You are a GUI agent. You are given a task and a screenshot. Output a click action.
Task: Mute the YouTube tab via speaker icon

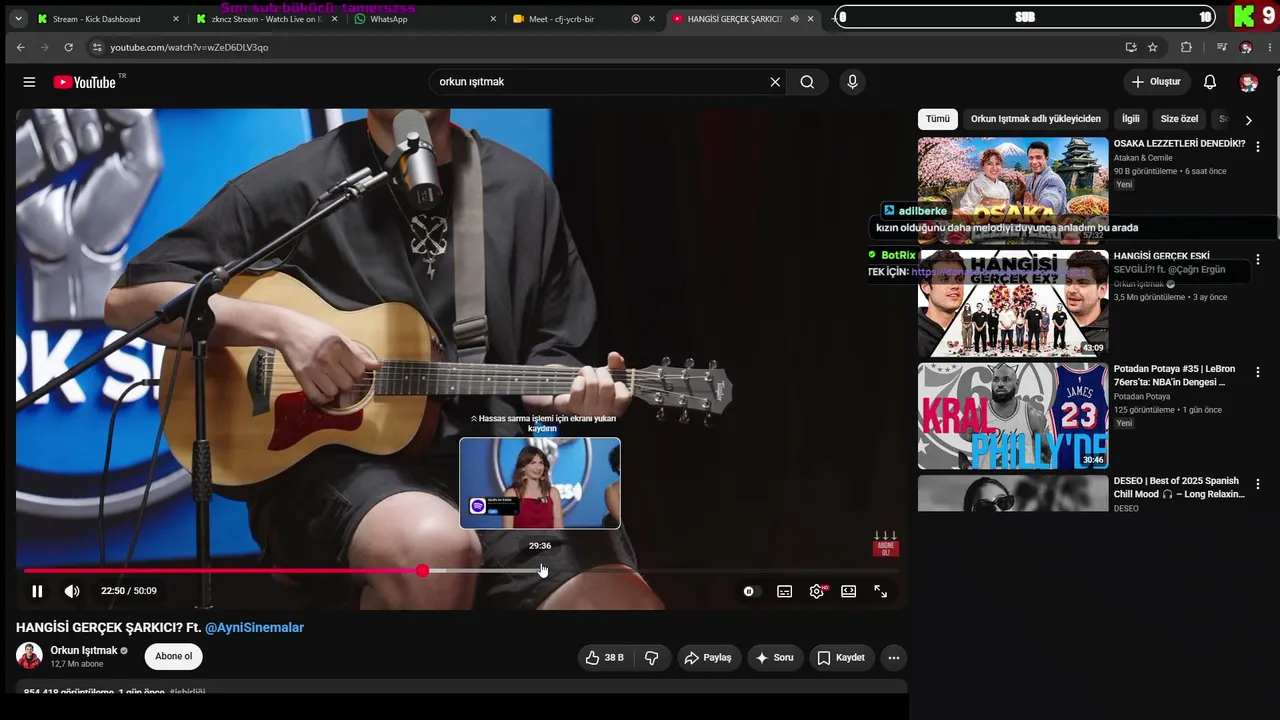[x=794, y=19]
